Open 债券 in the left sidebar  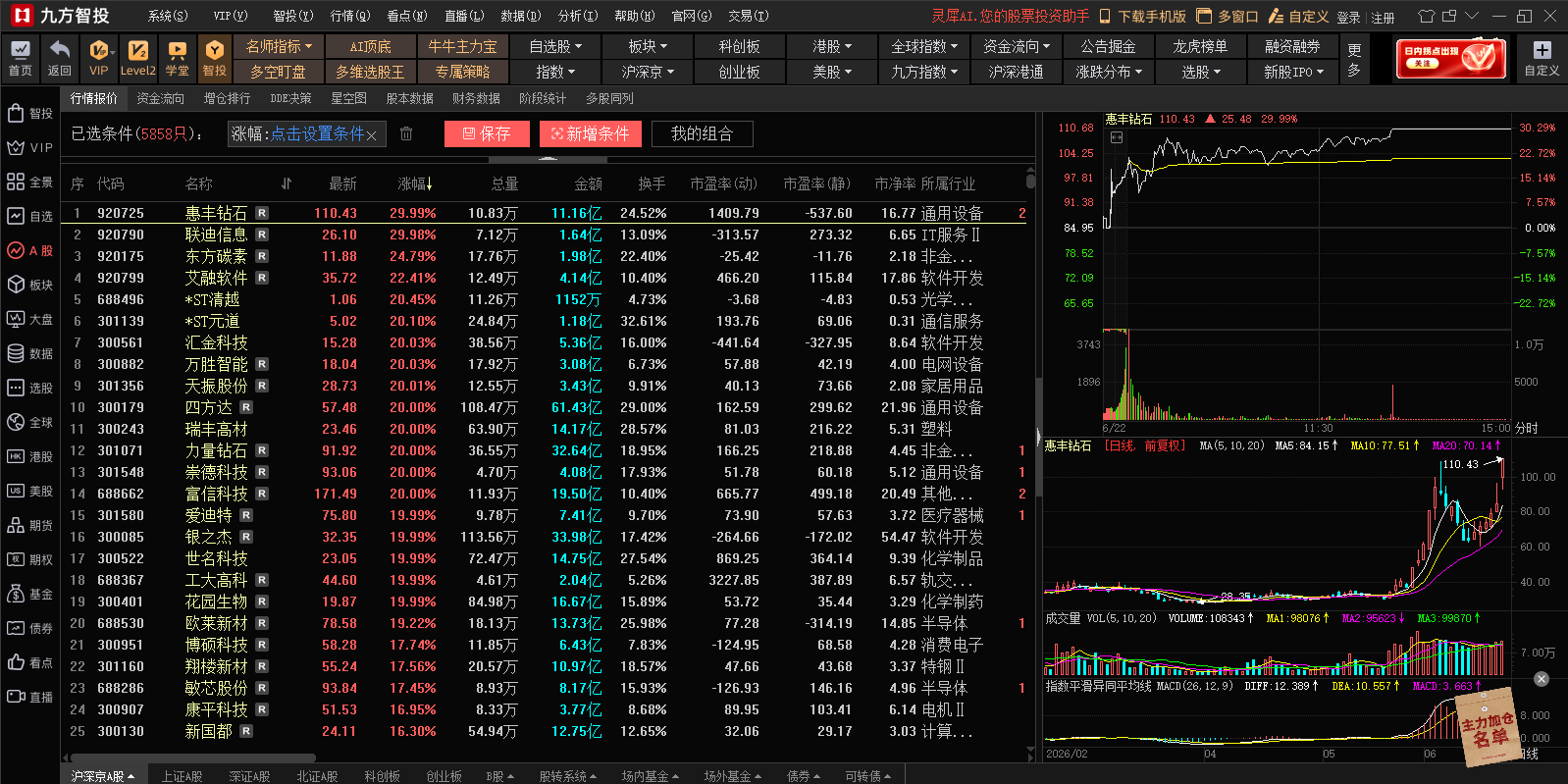(29, 628)
